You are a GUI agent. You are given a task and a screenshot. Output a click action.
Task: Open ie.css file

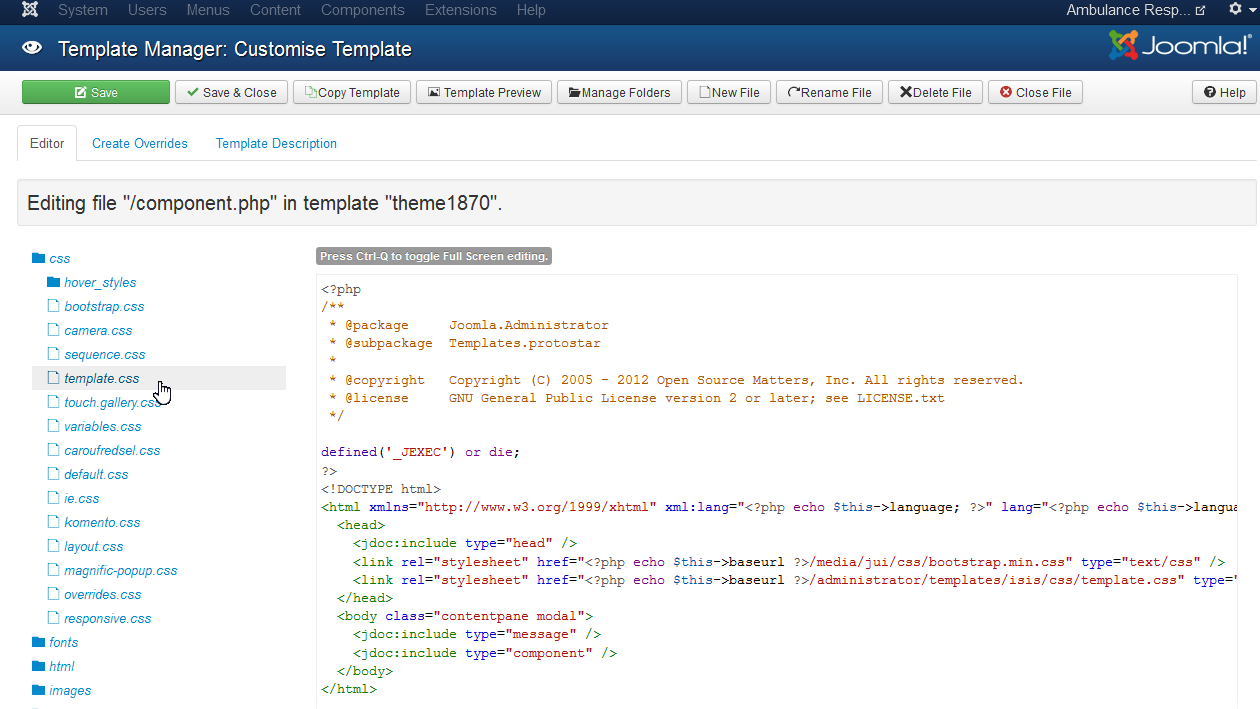point(82,499)
